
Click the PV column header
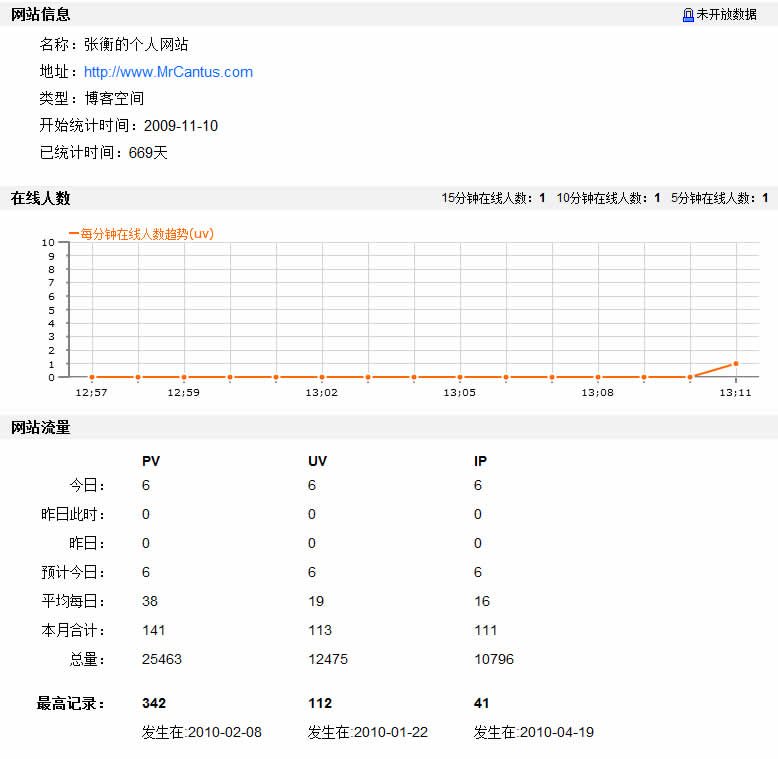click(x=151, y=461)
